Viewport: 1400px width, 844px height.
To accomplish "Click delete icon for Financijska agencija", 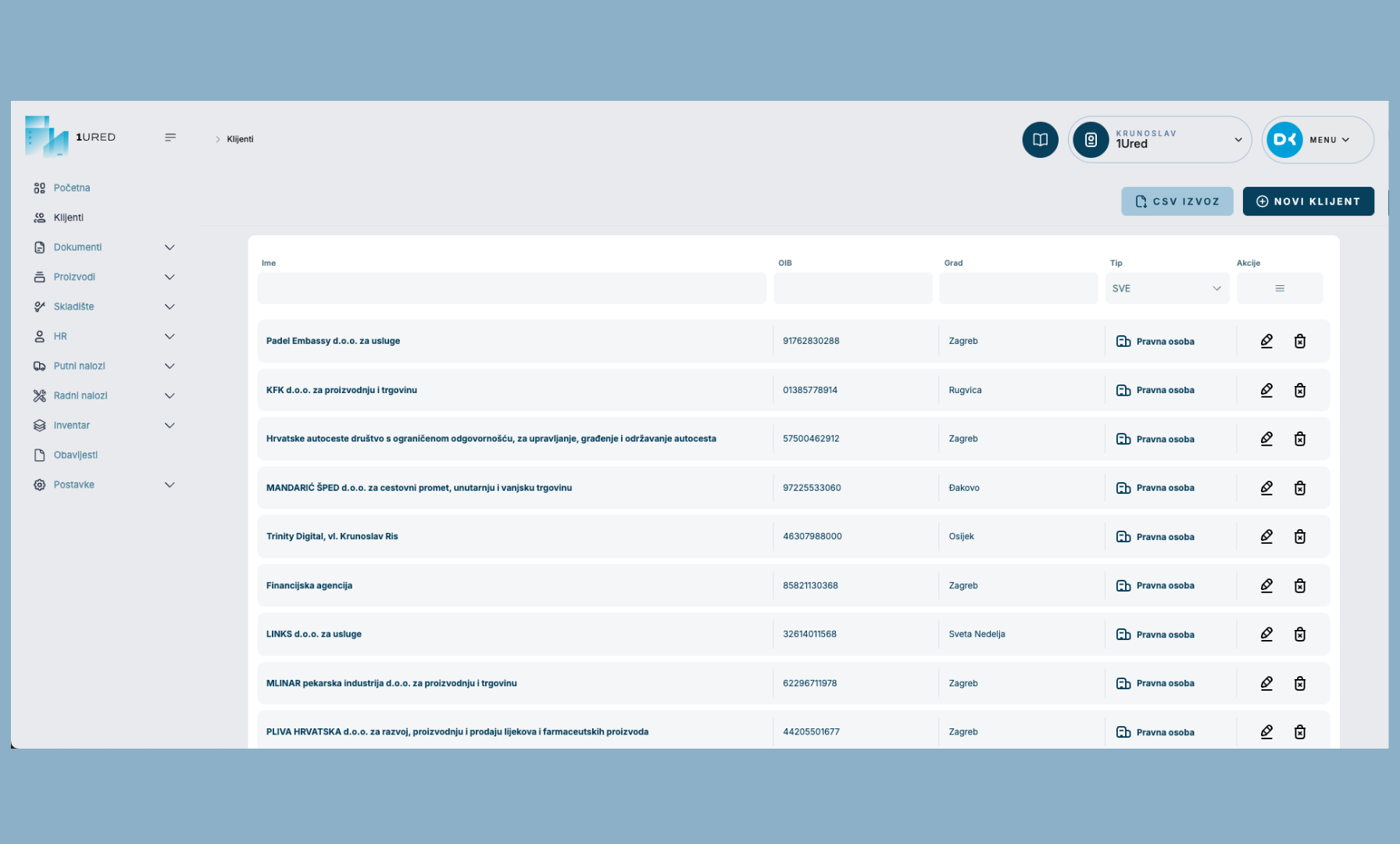I will pos(1299,585).
